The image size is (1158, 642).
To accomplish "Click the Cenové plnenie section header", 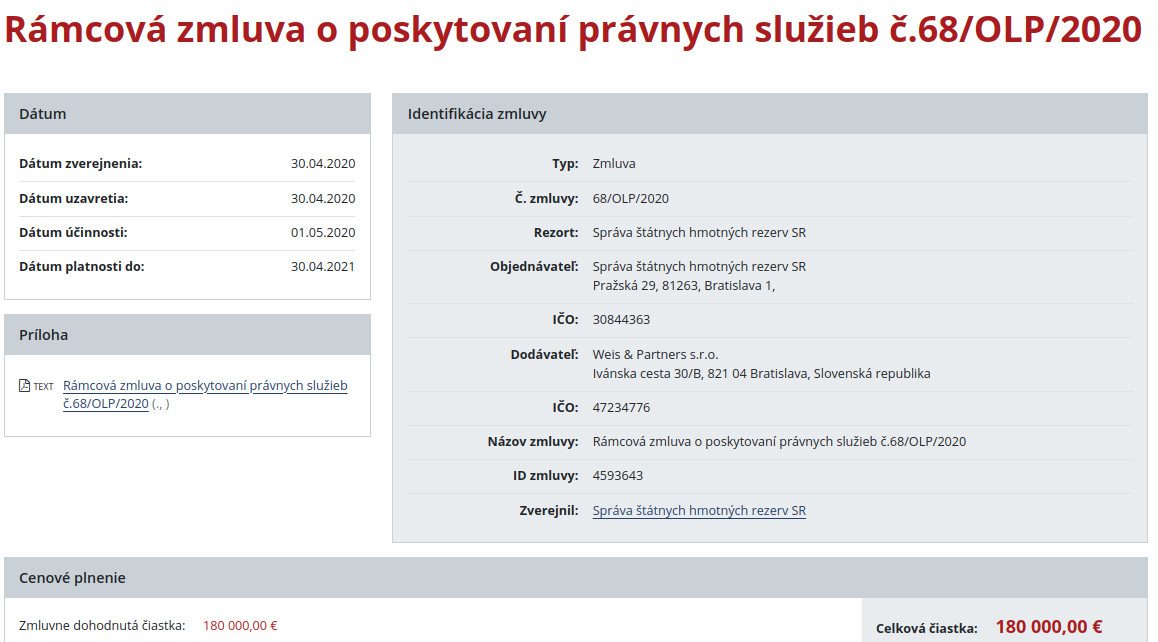I will (575, 578).
